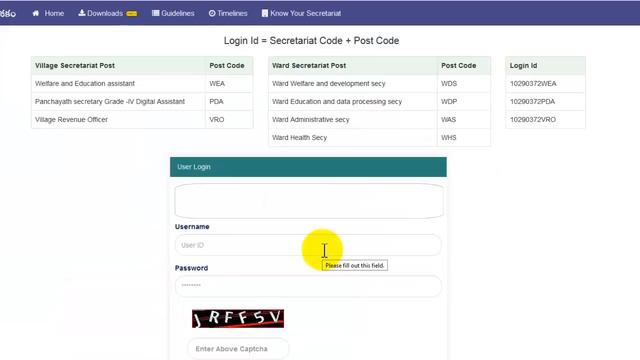This screenshot has height=360, width=640.
Task: Click the Ward Health Secy row
Action: pyautogui.click(x=380, y=138)
